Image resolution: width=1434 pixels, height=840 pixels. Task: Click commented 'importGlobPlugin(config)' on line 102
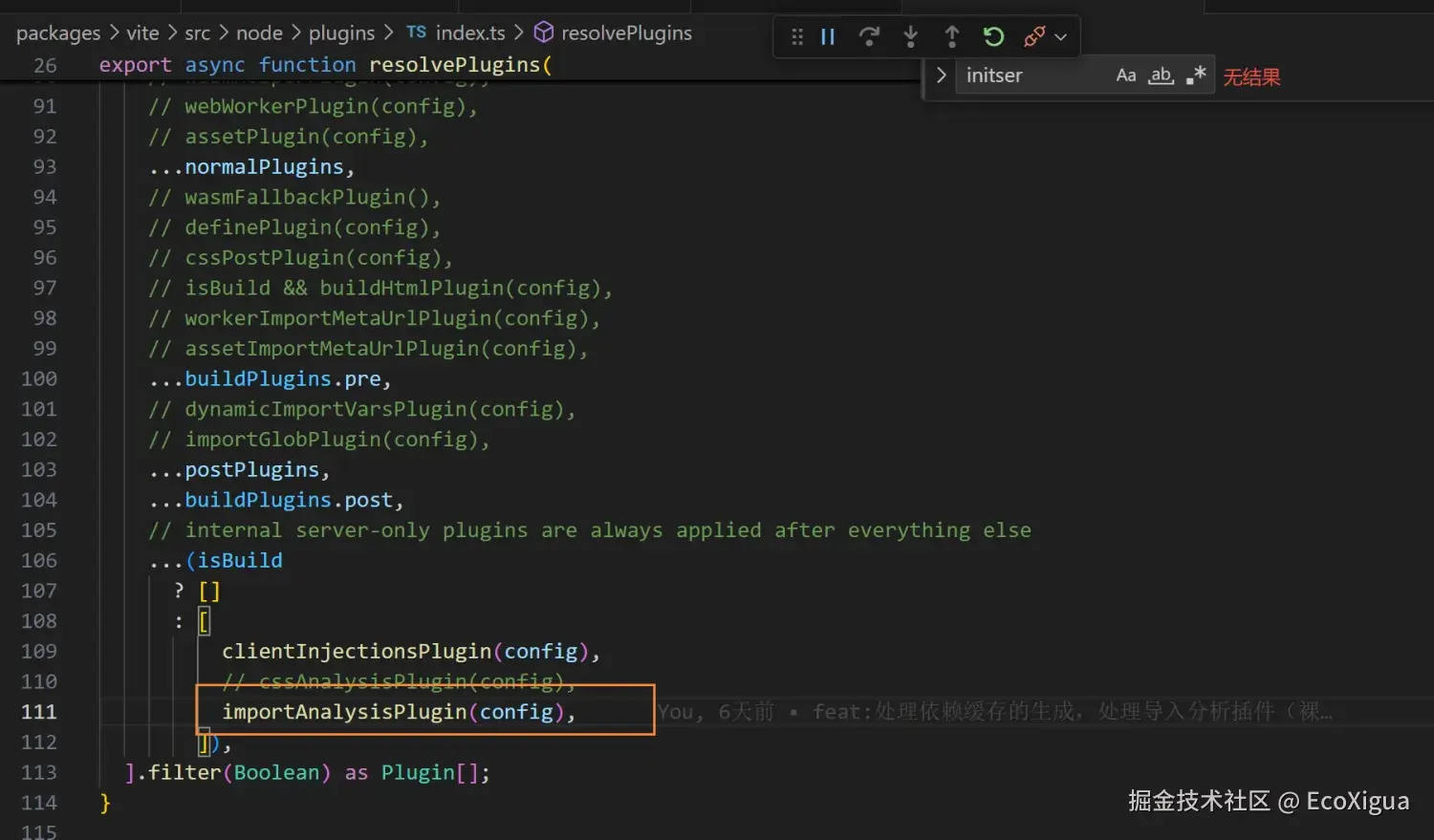point(318,440)
